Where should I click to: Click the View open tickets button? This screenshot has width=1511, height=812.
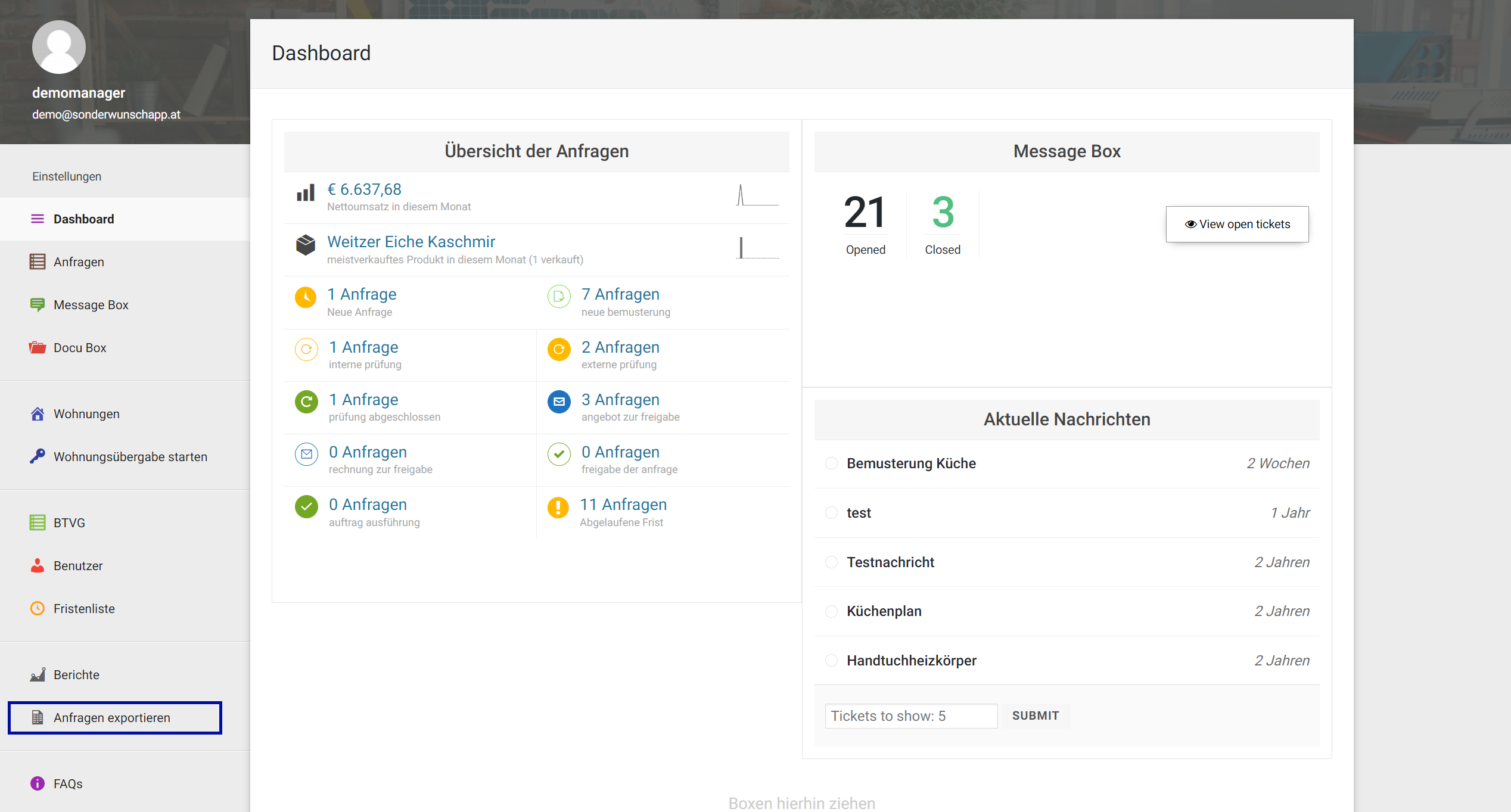click(1237, 224)
